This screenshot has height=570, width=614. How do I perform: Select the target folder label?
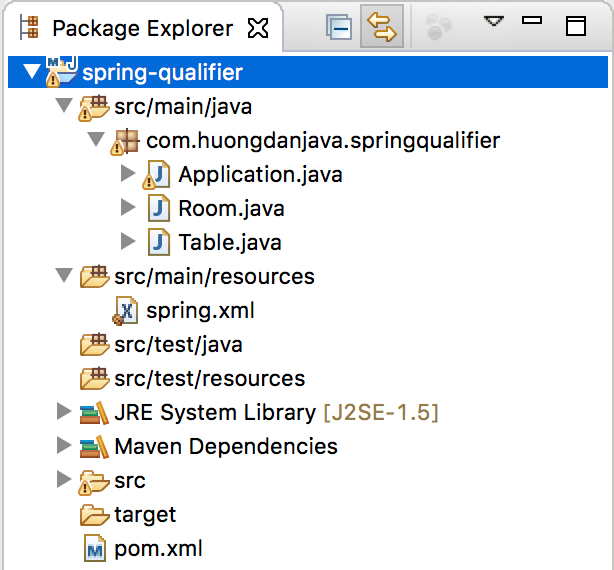(x=145, y=516)
